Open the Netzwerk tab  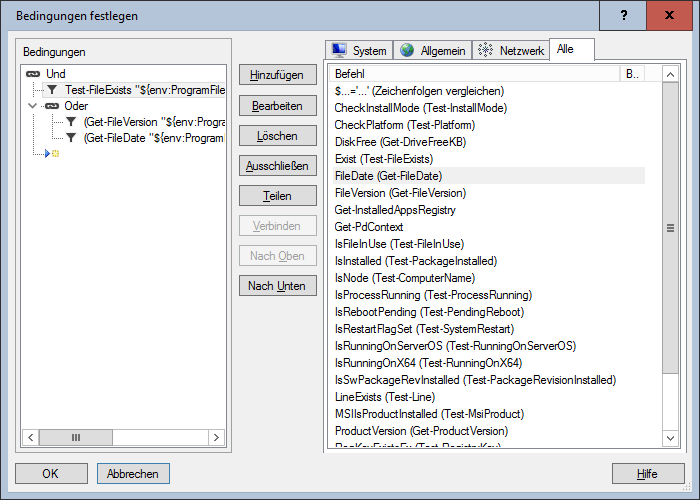point(510,50)
